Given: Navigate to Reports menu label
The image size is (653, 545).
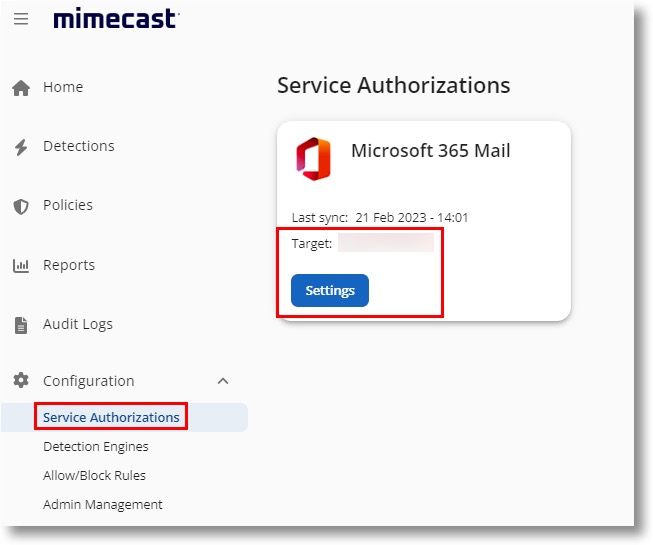Looking at the screenshot, I should (69, 265).
